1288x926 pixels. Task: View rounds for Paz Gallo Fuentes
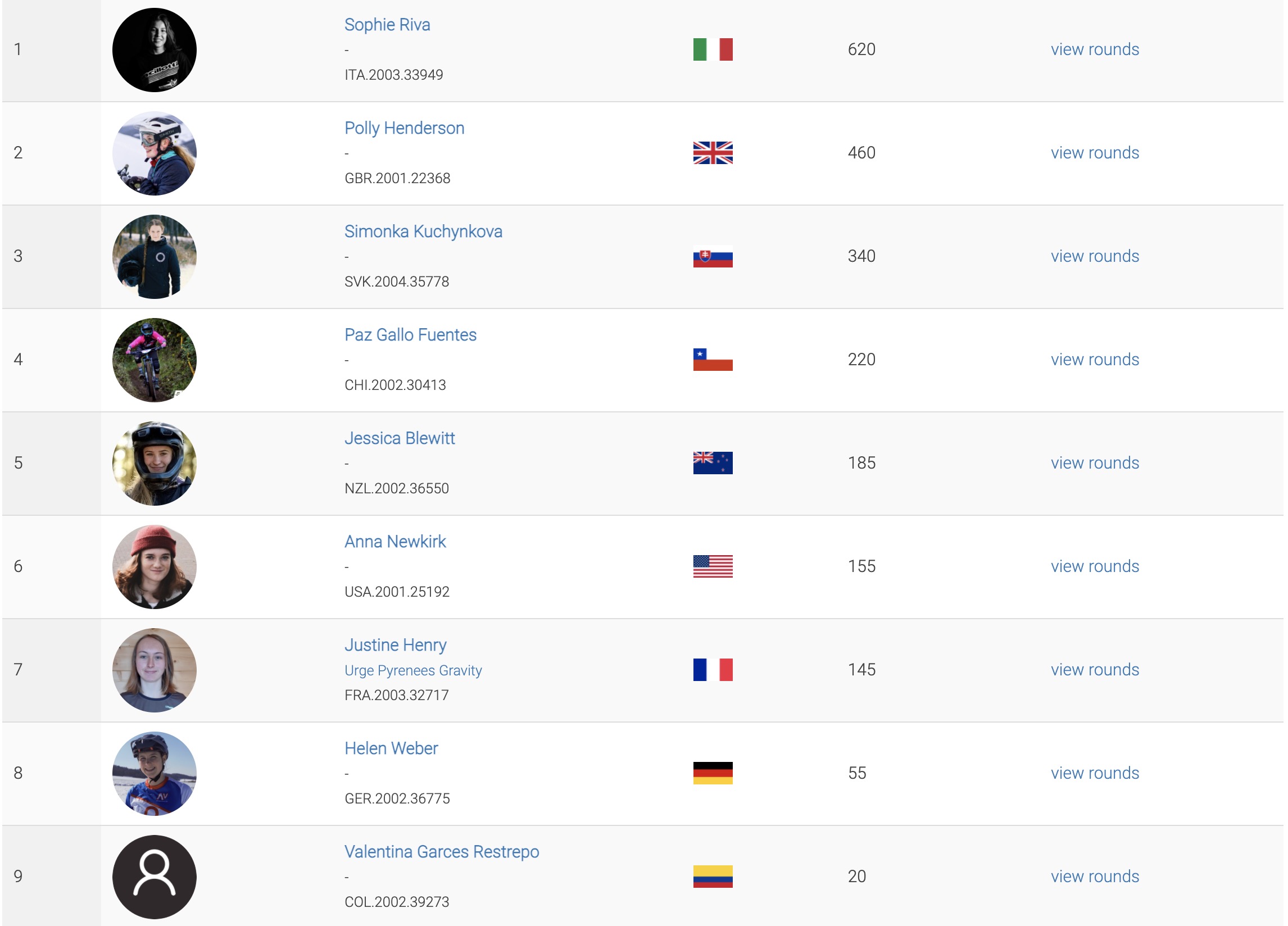coord(1094,360)
